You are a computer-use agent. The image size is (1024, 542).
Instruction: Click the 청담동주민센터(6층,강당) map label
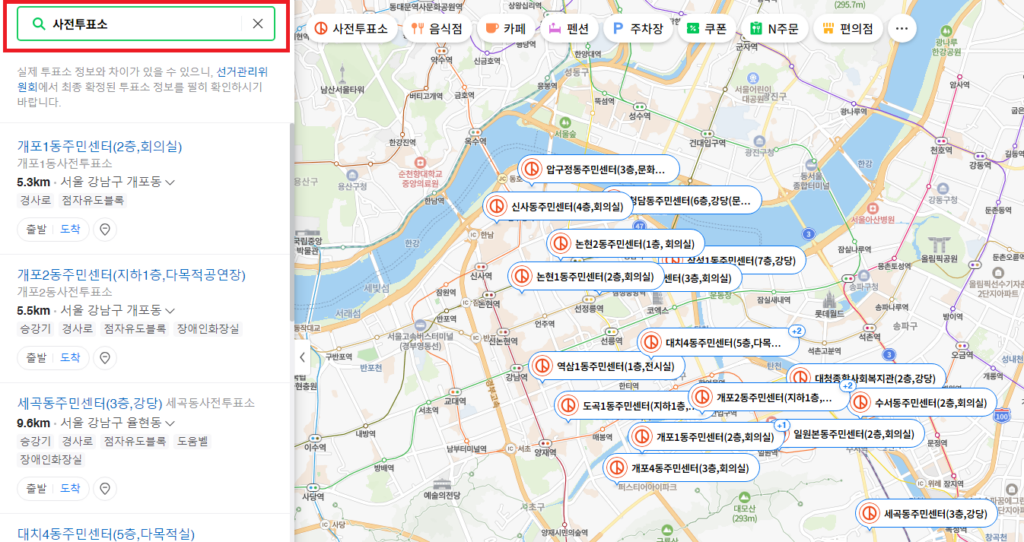point(692,200)
